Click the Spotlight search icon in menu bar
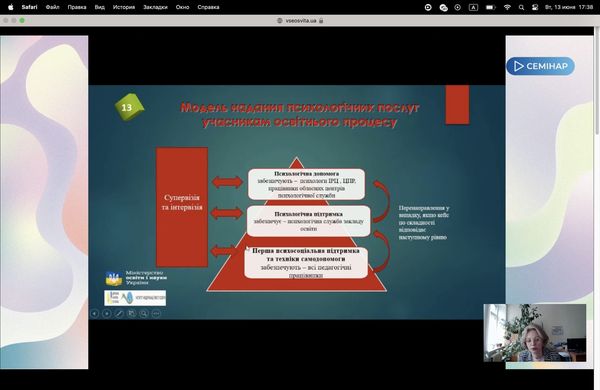600x390 pixels. (x=521, y=7)
